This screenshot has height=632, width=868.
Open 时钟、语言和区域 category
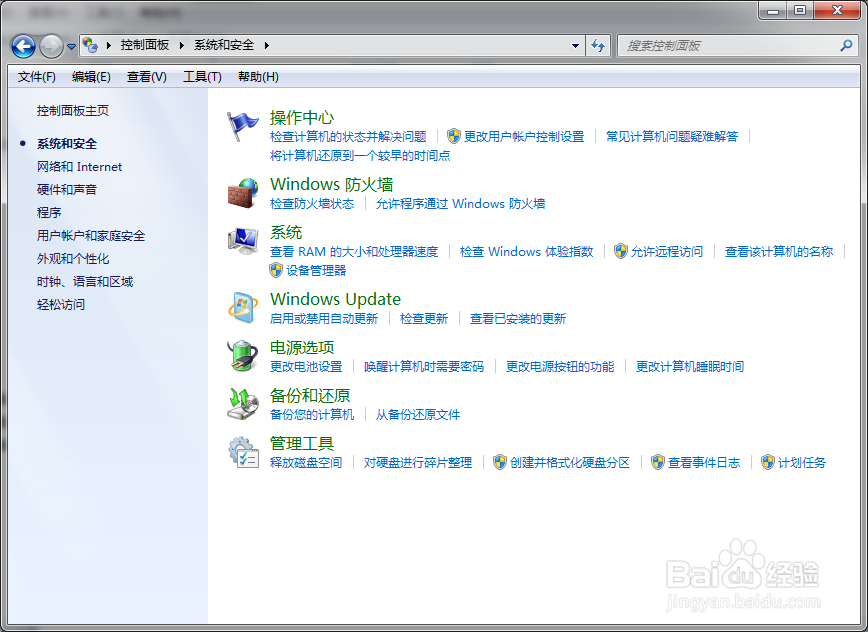point(85,282)
